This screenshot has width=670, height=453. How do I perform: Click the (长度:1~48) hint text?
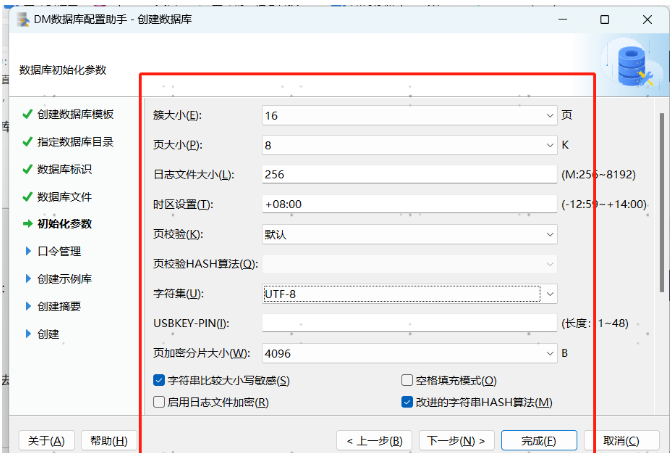click(x=595, y=323)
